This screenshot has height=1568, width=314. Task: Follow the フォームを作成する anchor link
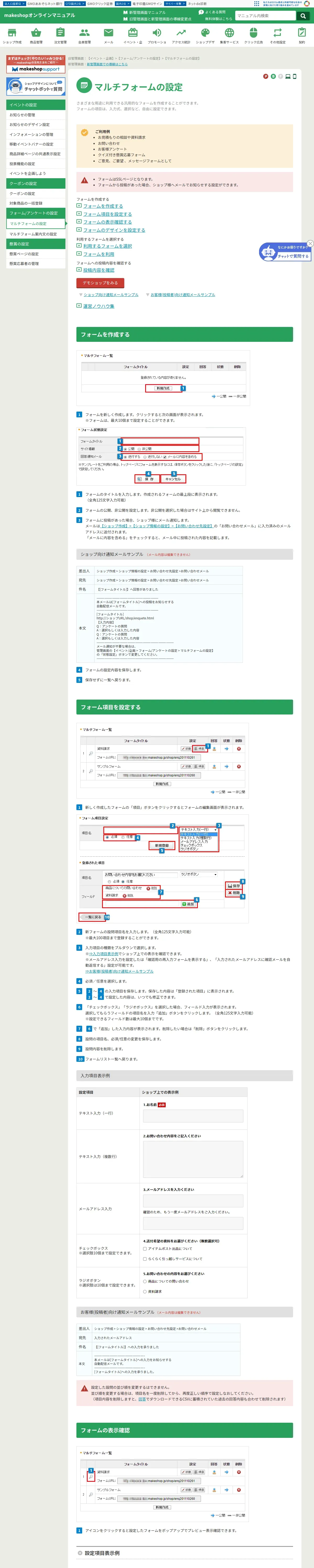(x=103, y=206)
